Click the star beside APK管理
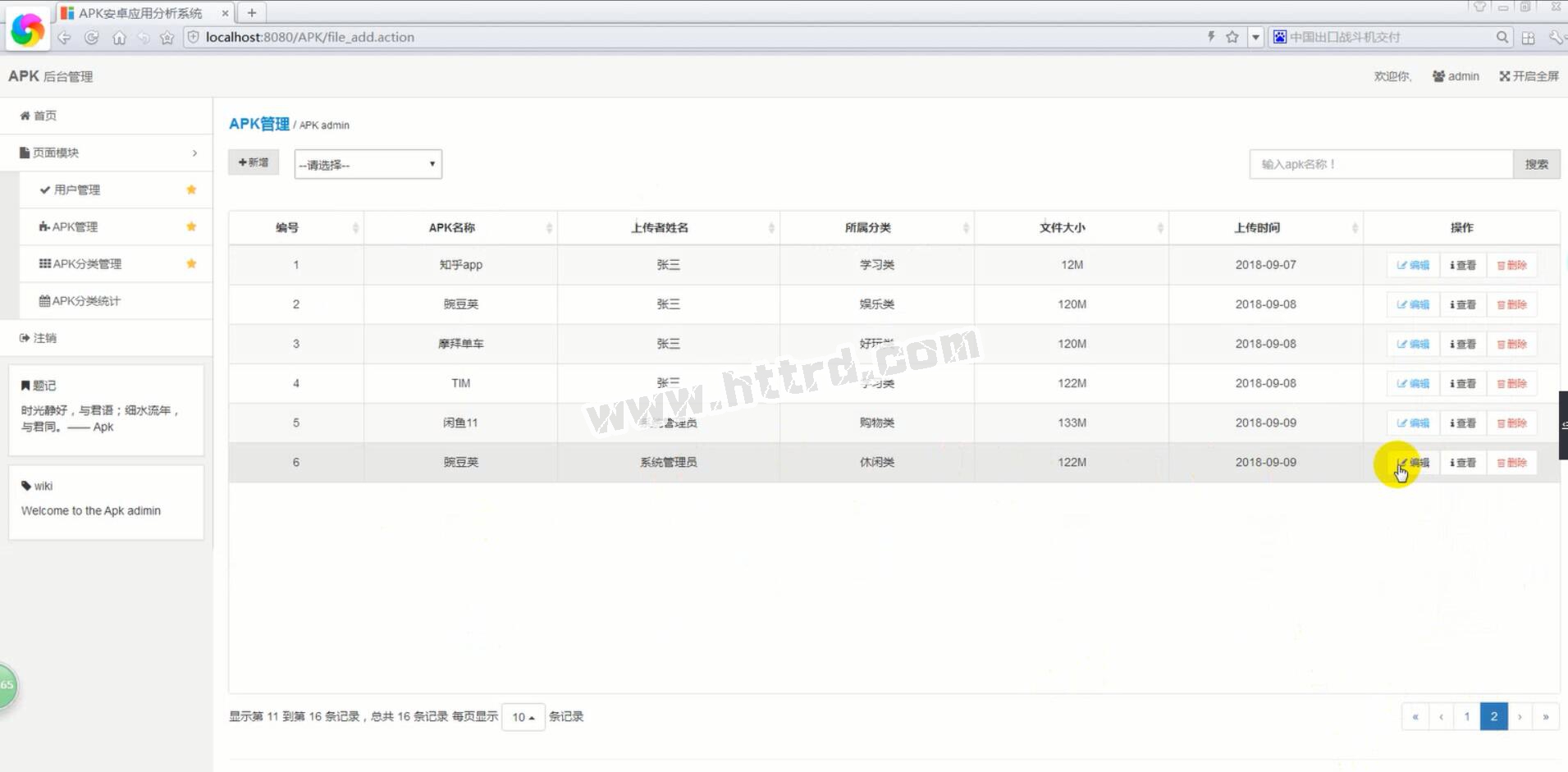Image resolution: width=1568 pixels, height=772 pixels. [191, 226]
